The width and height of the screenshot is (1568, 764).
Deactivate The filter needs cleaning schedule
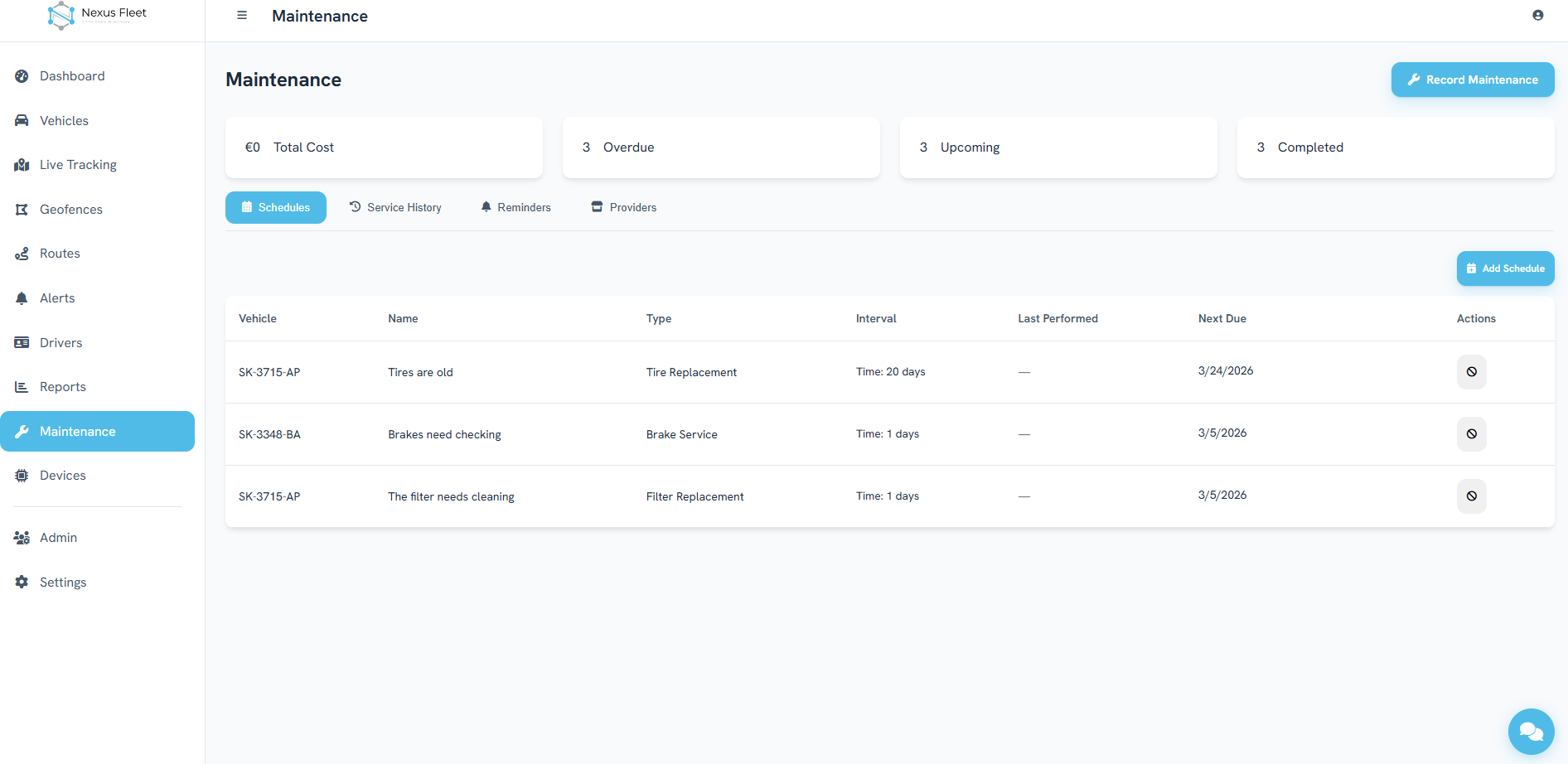pyautogui.click(x=1471, y=496)
